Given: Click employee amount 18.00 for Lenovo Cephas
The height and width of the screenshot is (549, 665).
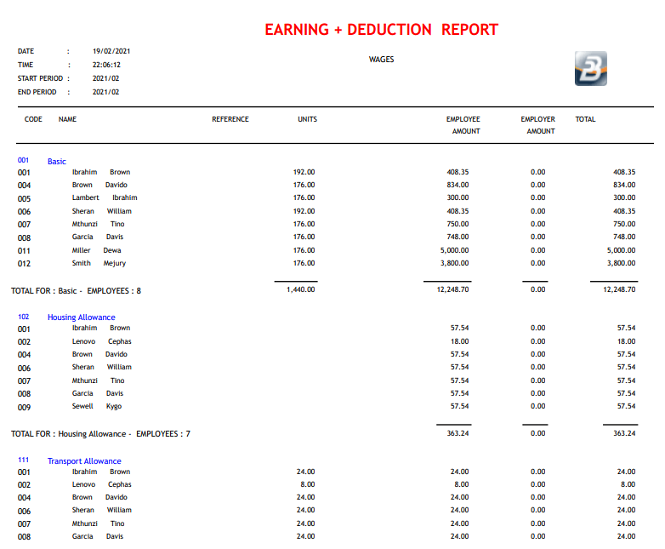Looking at the screenshot, I should coord(460,341).
